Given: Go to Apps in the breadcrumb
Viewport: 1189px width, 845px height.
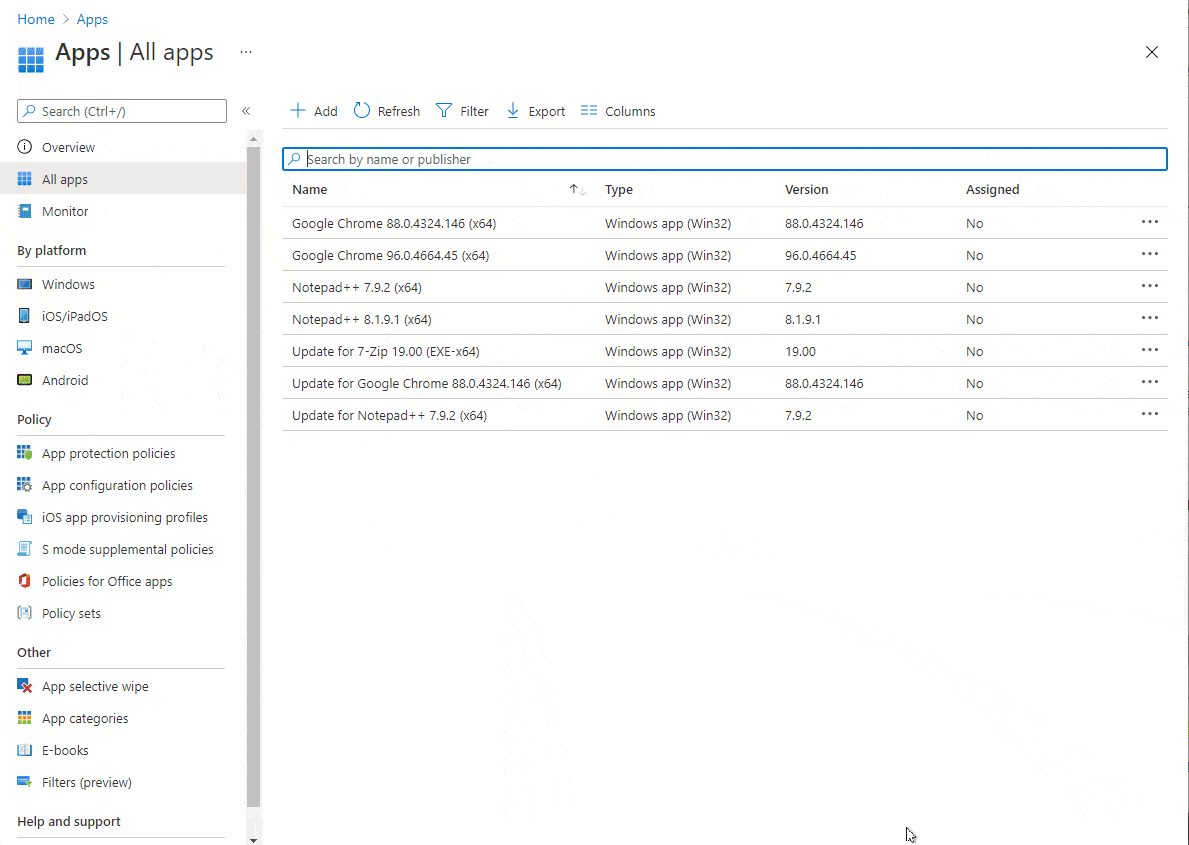Looking at the screenshot, I should click(92, 19).
